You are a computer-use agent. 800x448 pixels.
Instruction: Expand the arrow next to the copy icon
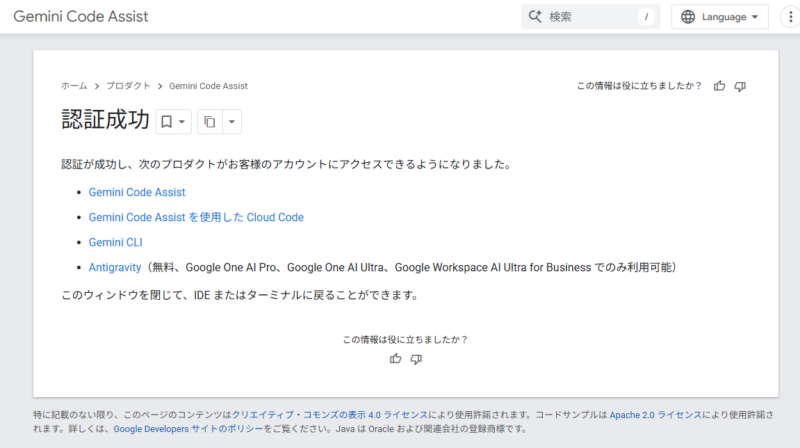(232, 122)
